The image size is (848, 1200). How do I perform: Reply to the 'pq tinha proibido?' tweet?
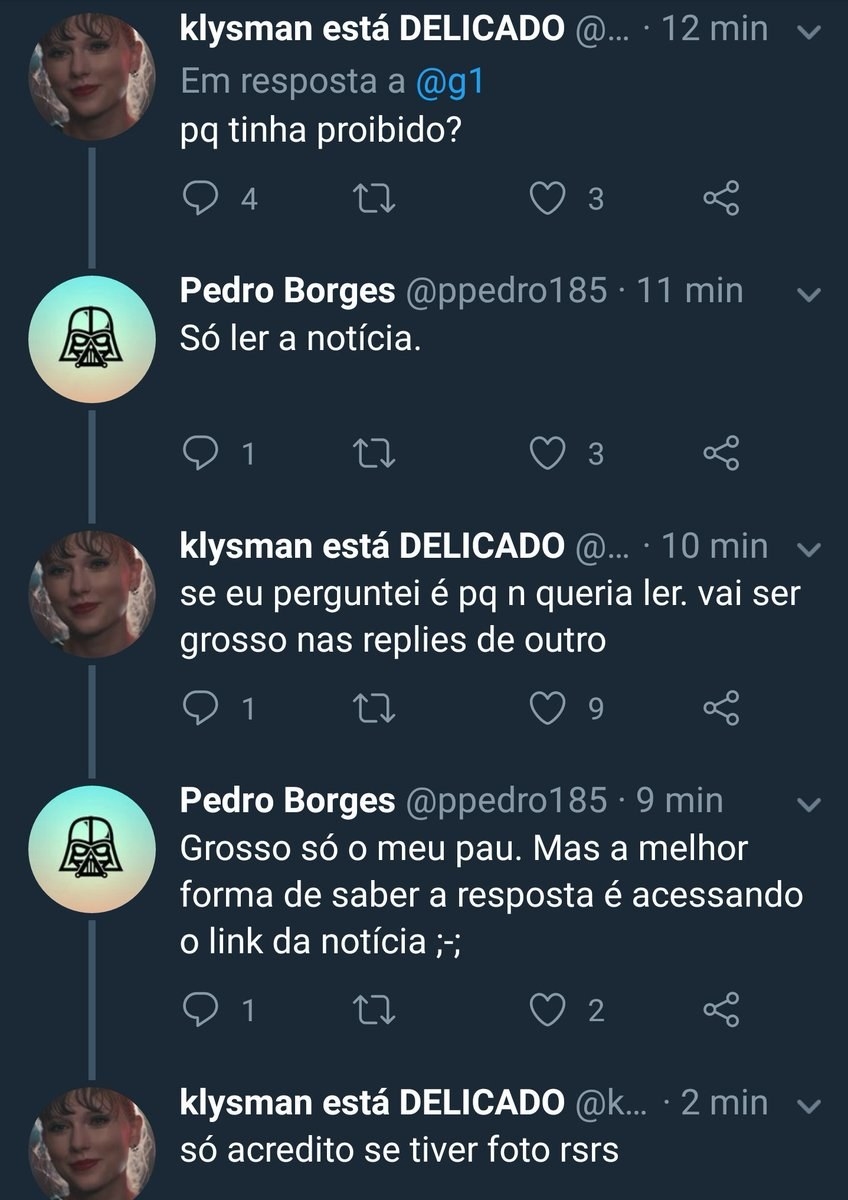click(x=204, y=199)
